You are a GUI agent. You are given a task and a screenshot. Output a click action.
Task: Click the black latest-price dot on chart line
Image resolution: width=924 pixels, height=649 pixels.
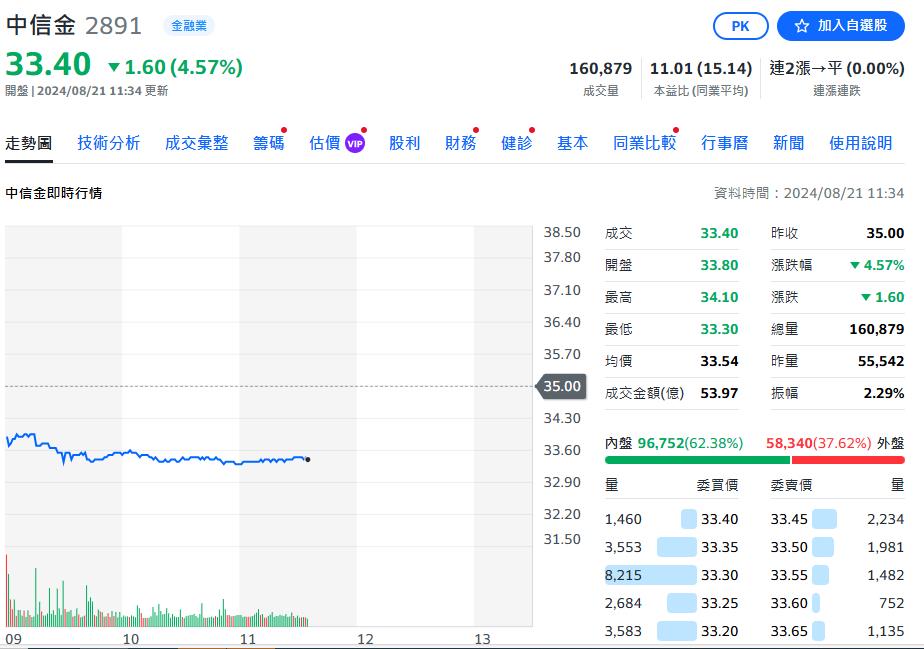coord(308,460)
